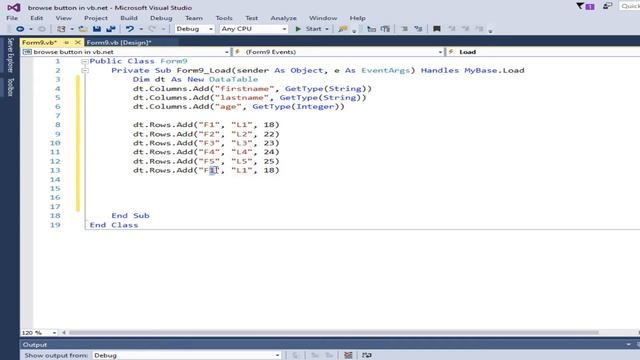Collapse the Form9_Load Sub outline
The height and width of the screenshot is (360, 640).
(84, 71)
